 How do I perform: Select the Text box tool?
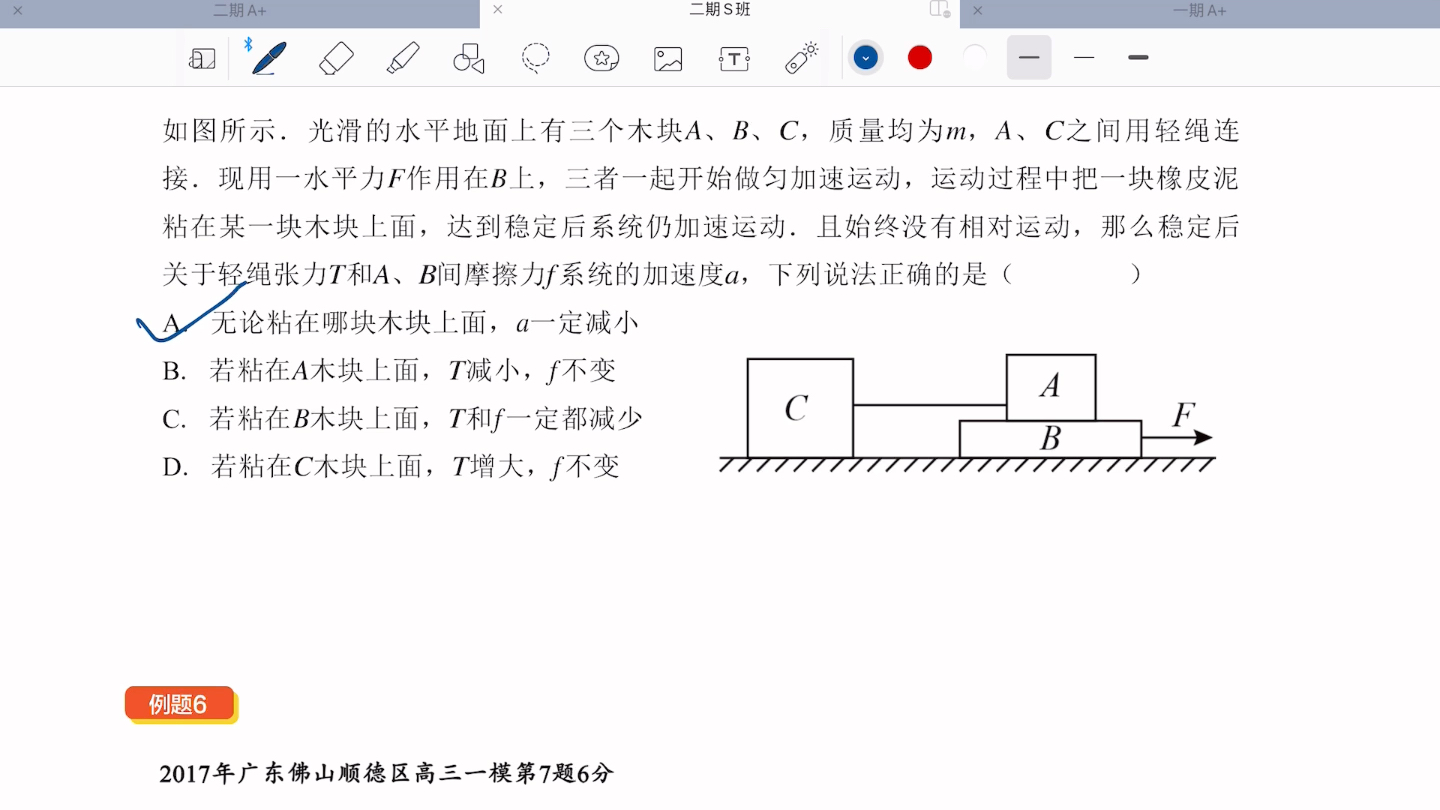click(734, 59)
